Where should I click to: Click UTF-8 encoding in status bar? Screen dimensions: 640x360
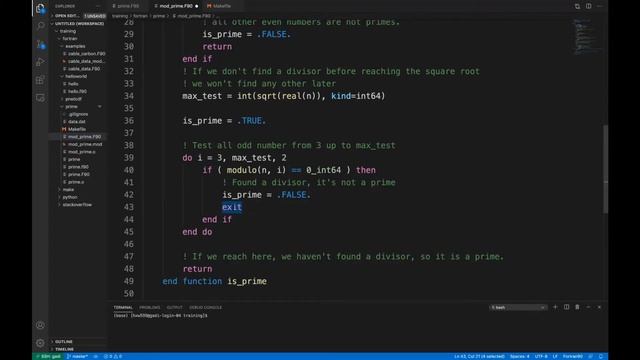[541, 356]
